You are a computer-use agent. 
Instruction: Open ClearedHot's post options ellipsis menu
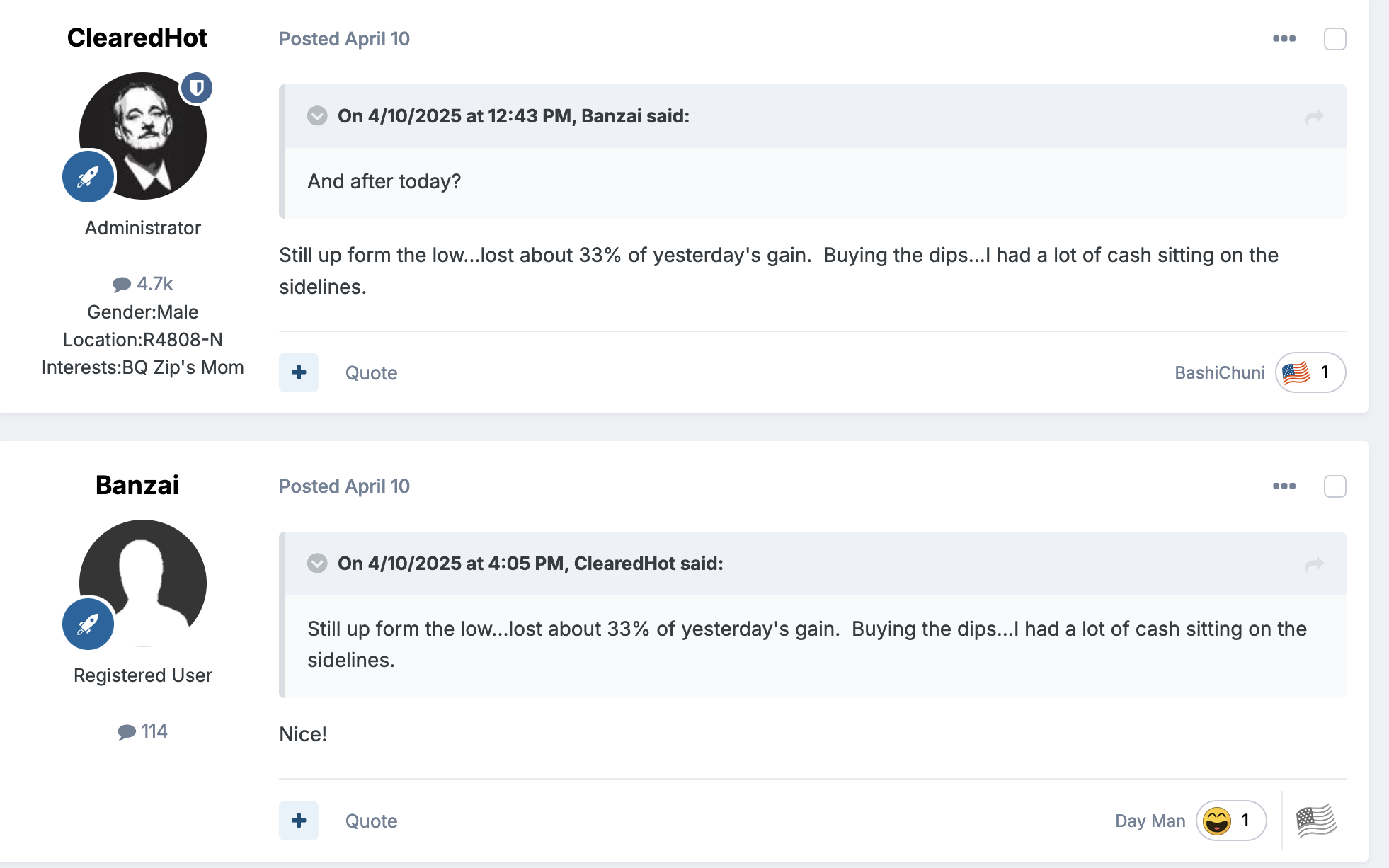tap(1284, 38)
